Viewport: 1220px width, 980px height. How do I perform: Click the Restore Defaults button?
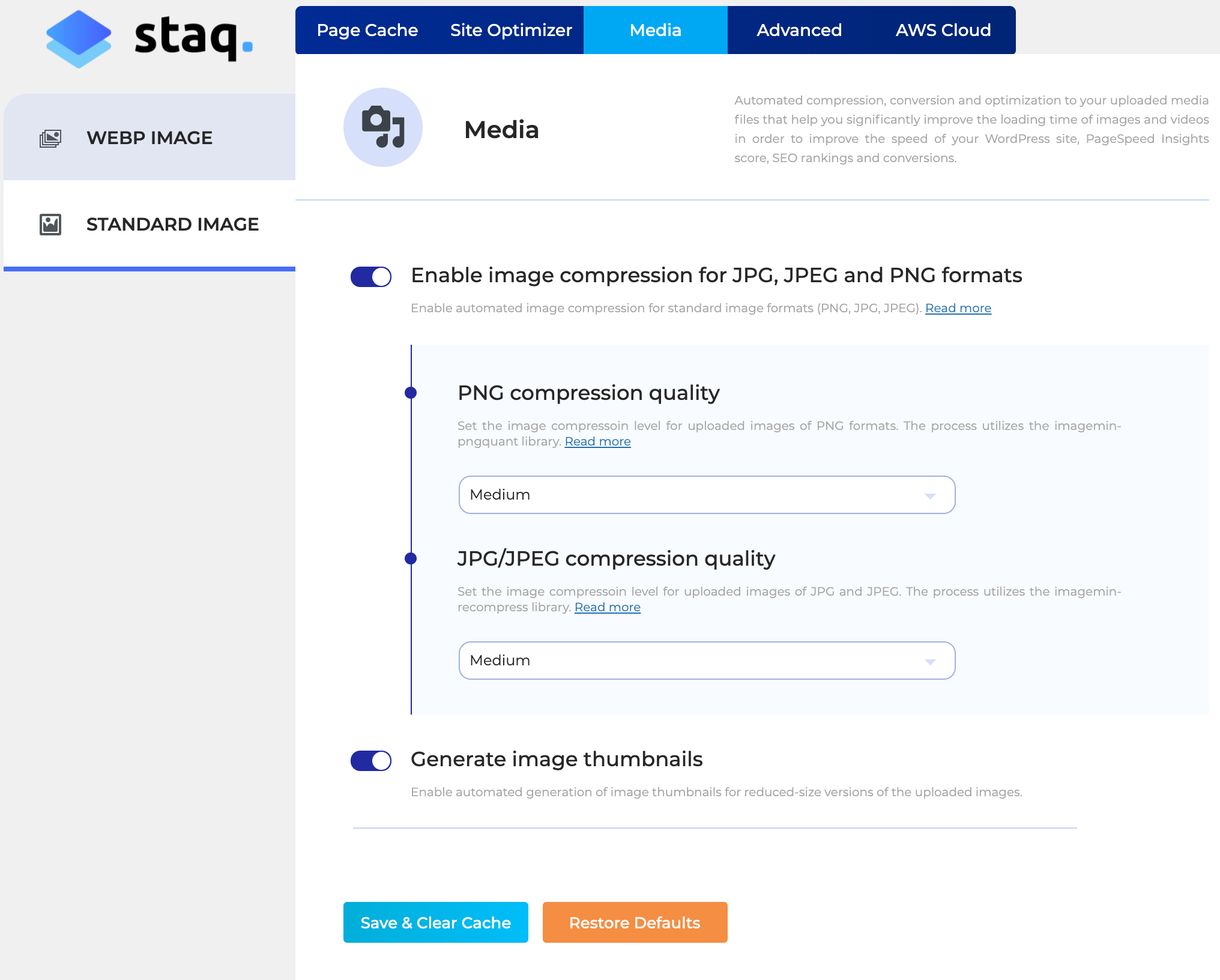tap(635, 922)
